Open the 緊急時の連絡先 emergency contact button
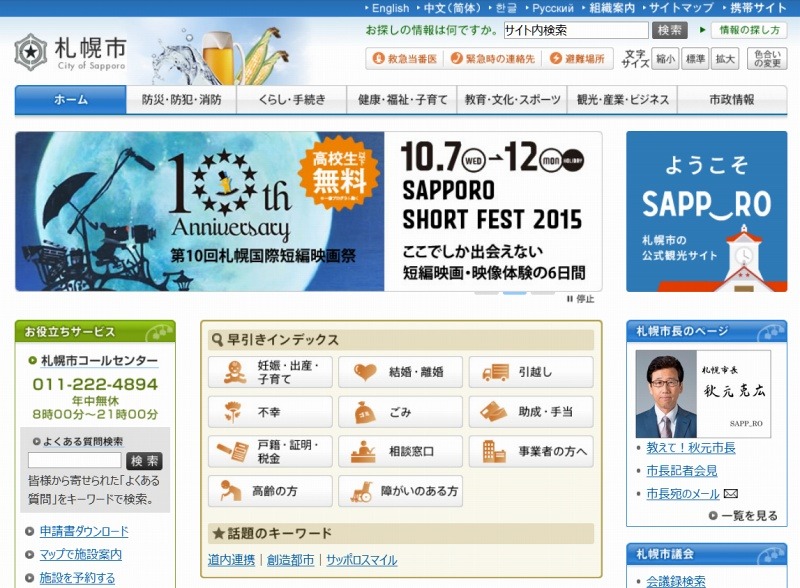This screenshot has width=800, height=588. [x=493, y=59]
